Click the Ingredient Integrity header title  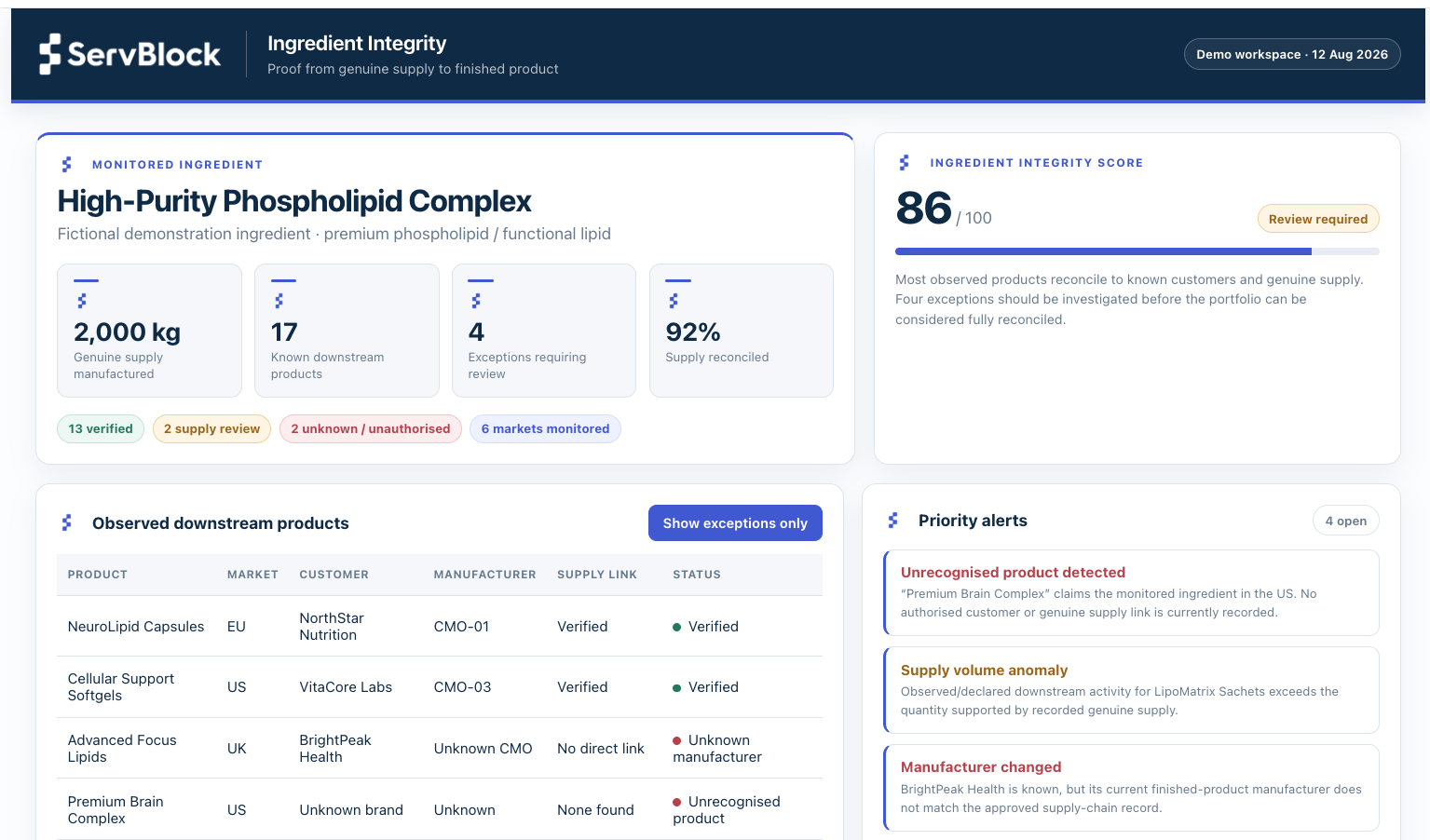[357, 43]
